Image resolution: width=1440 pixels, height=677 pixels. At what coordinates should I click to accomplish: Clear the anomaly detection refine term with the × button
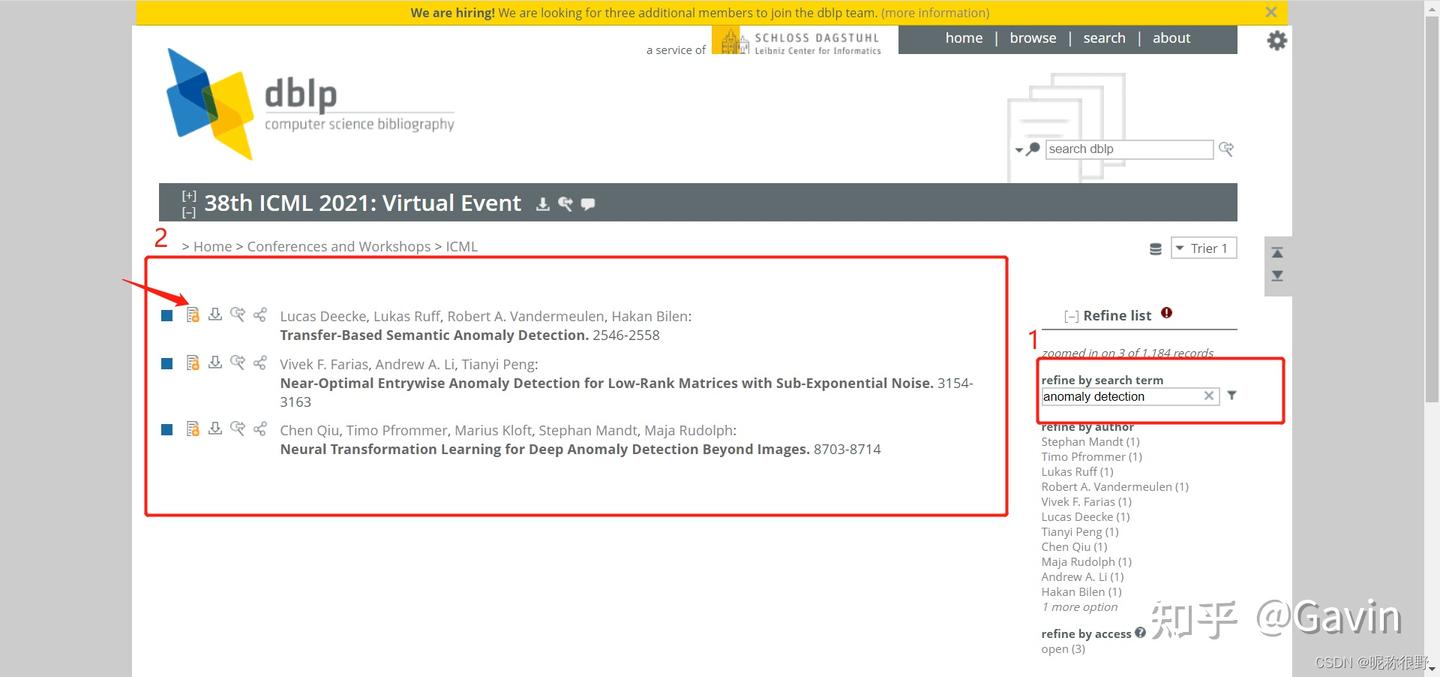pyautogui.click(x=1209, y=395)
